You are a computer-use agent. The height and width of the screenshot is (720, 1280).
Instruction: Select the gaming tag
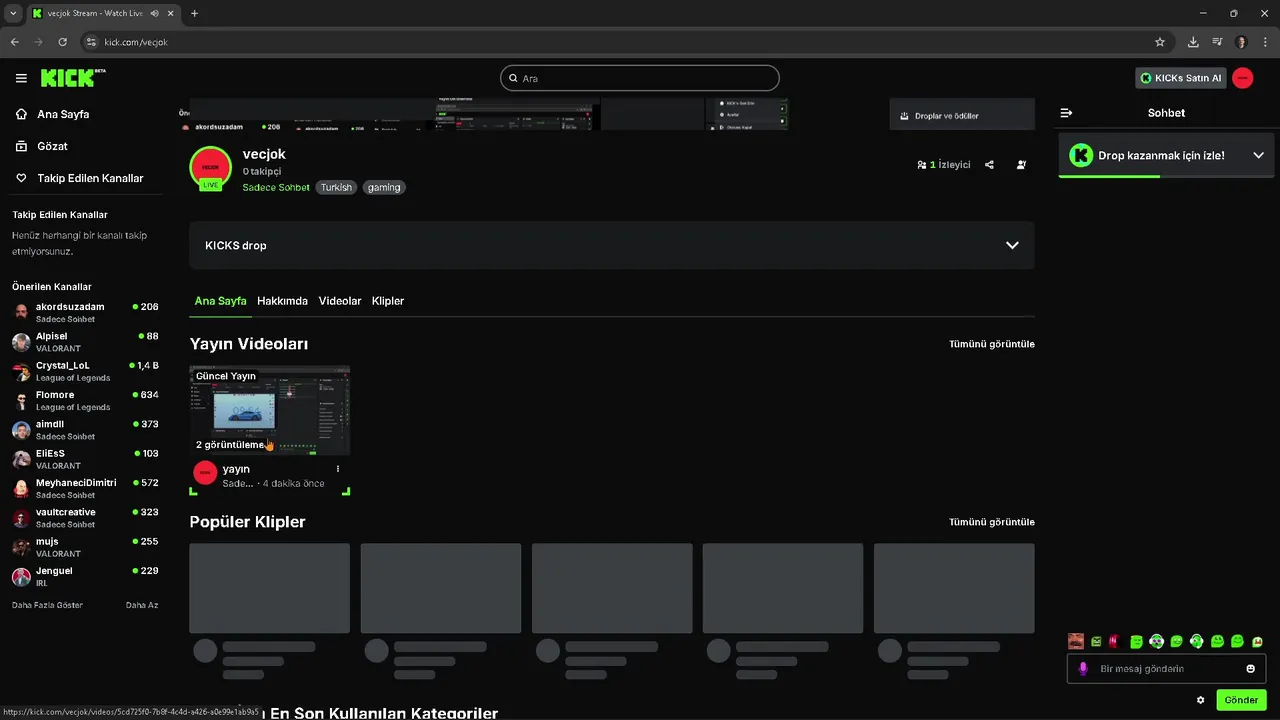tap(384, 187)
